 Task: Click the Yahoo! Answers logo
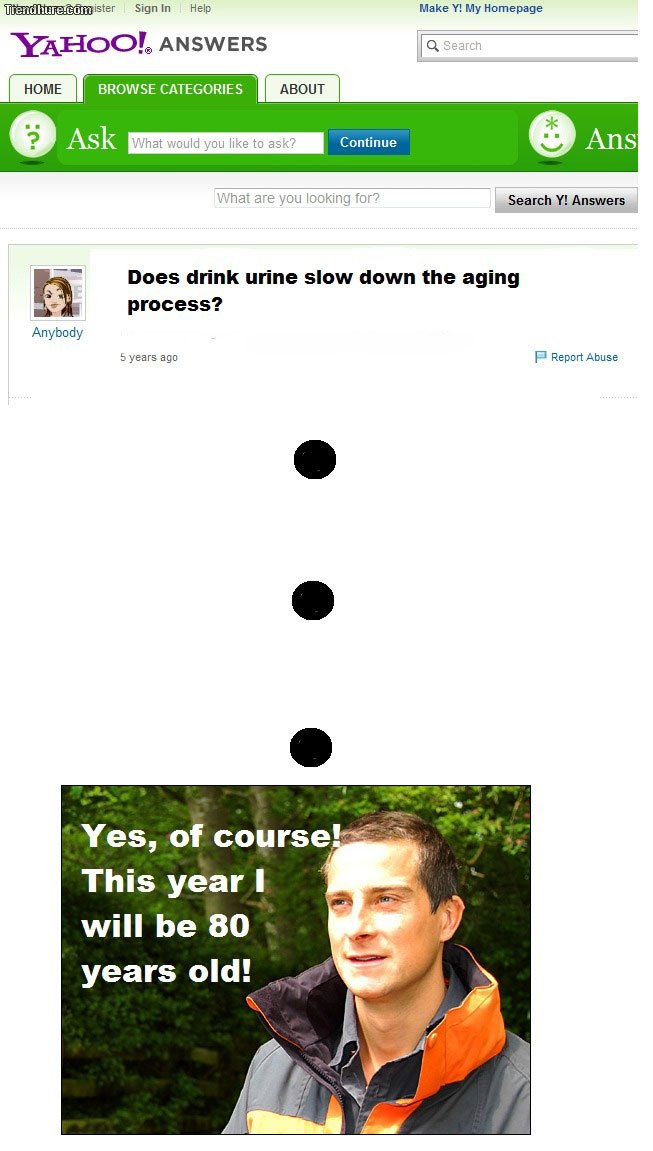(x=139, y=44)
